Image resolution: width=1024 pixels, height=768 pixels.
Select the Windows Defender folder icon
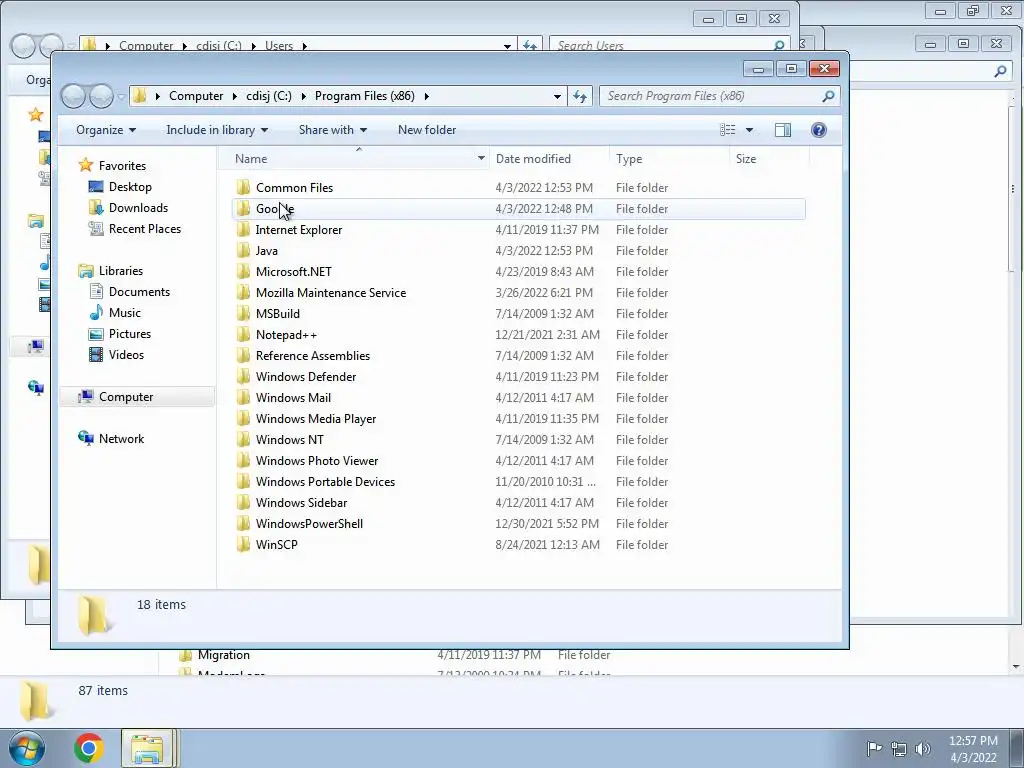coord(243,377)
